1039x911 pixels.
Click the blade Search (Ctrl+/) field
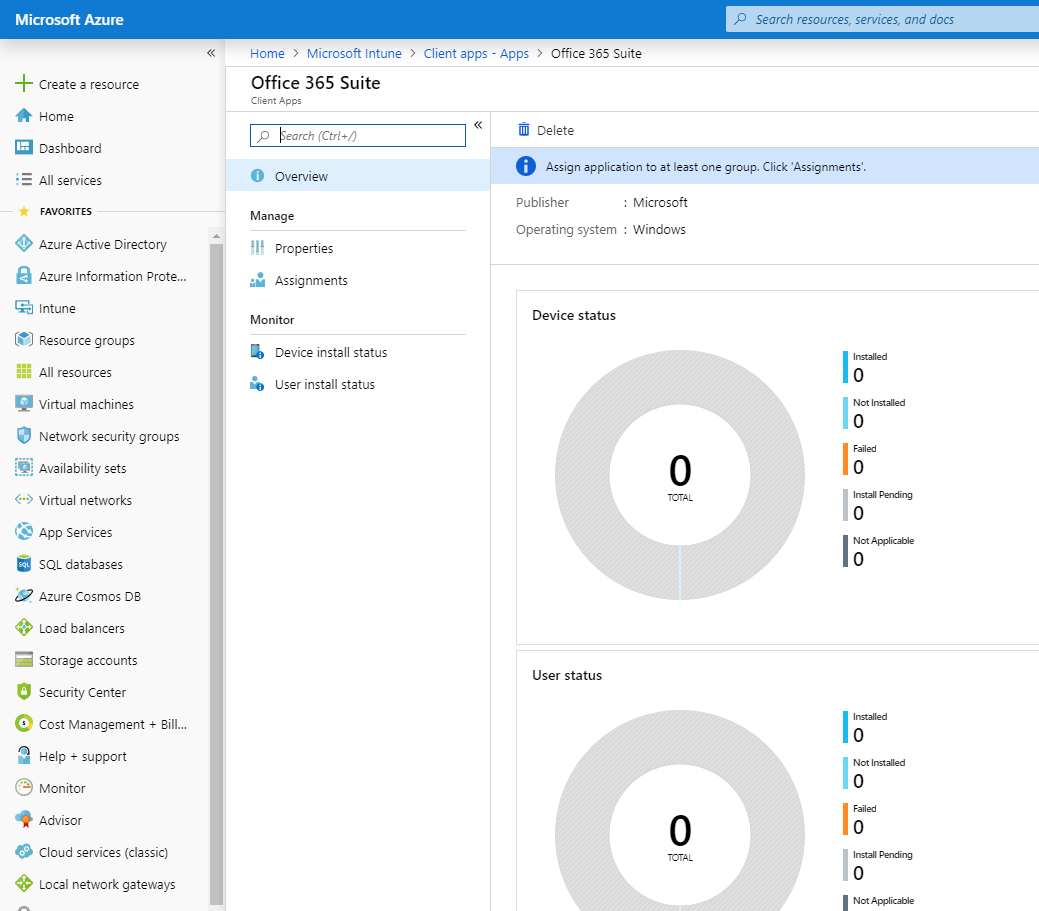tap(368, 136)
